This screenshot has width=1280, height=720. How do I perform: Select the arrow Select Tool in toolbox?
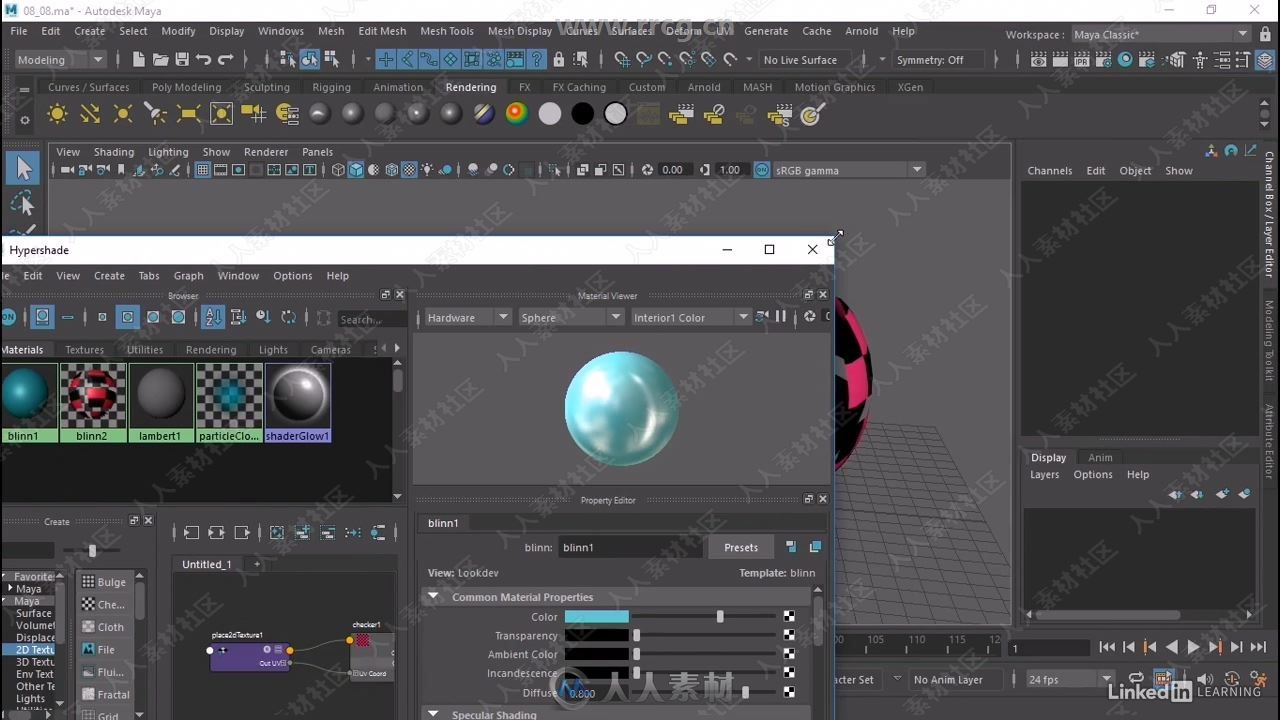pos(24,168)
